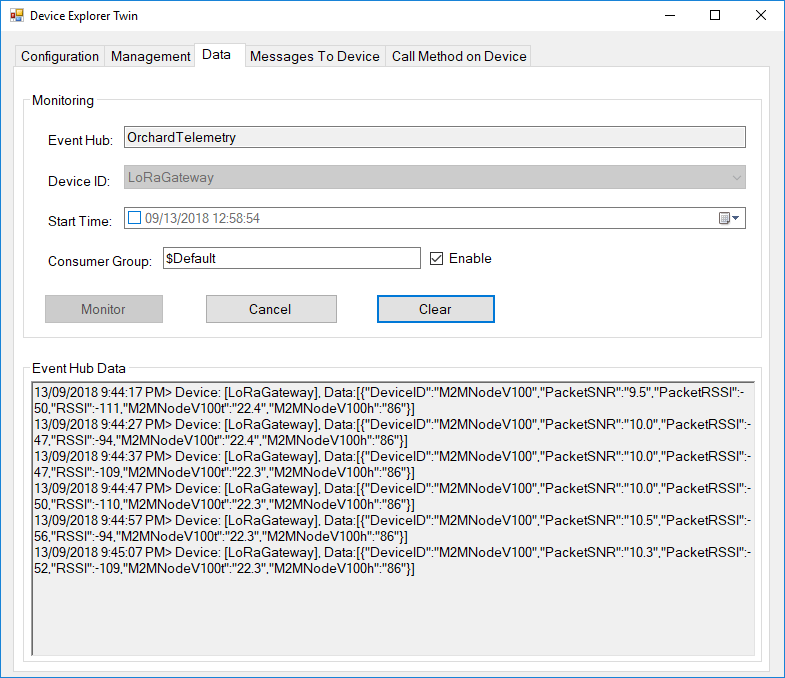Screen dimensions: 785x678
Task: Tick the Start Time checkbox
Action: tap(135, 218)
